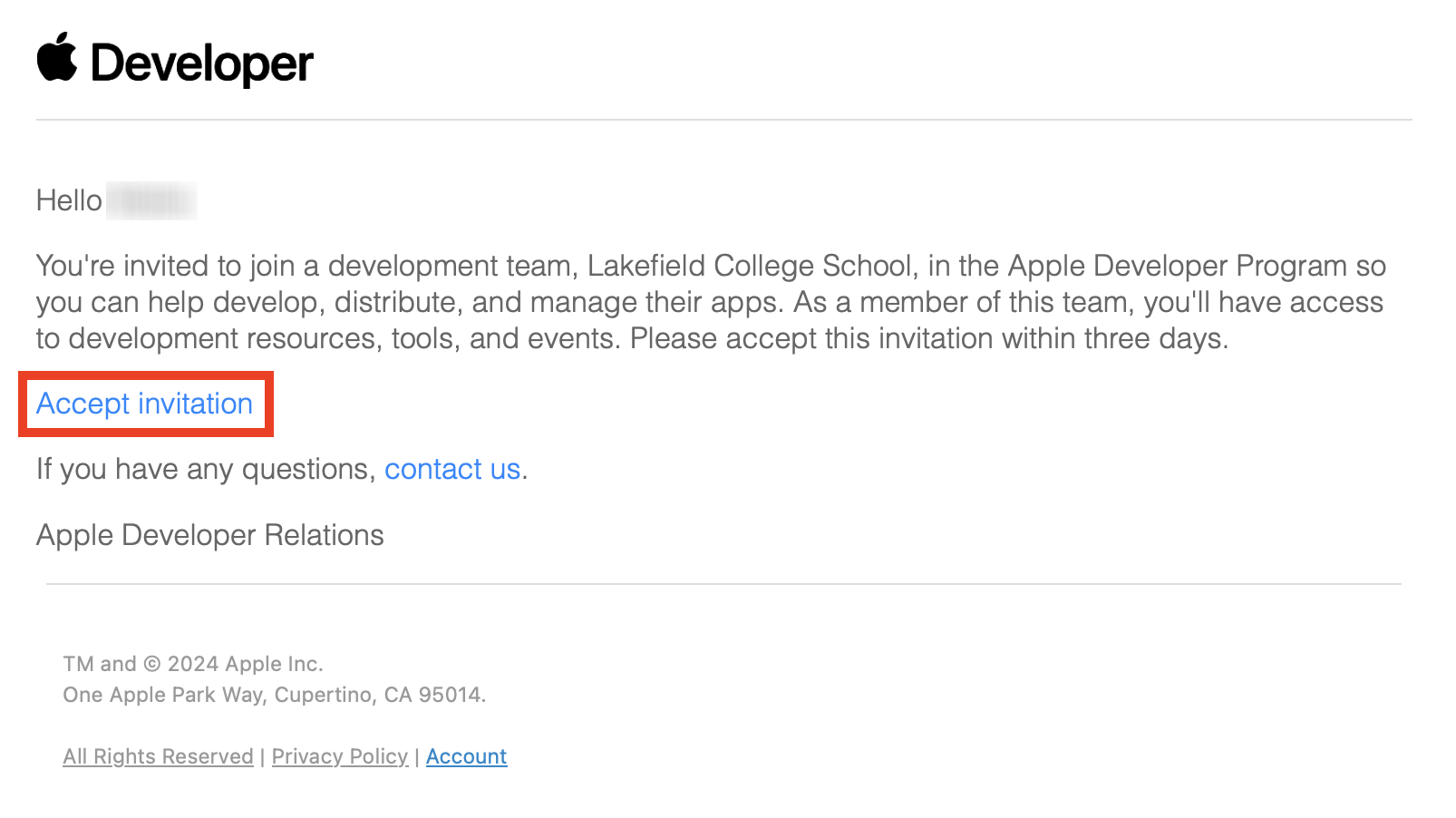Click the Apple logo icon

56,58
